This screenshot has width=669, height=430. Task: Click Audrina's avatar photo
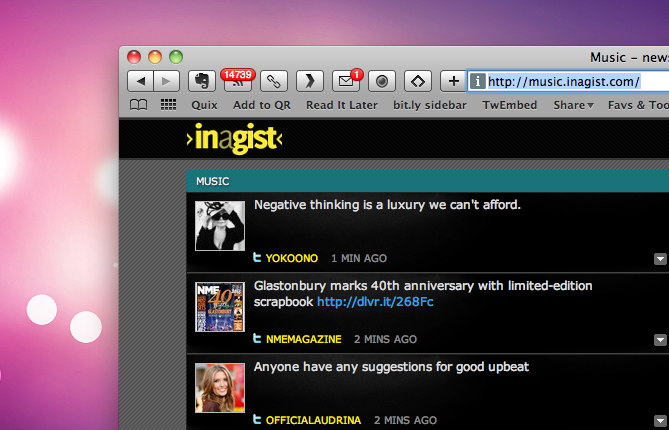[220, 388]
